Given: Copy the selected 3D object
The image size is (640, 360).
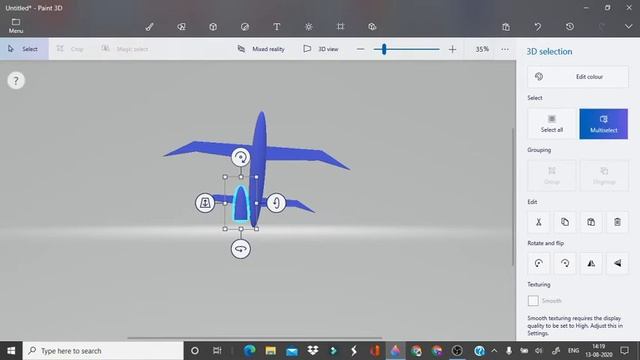Looking at the screenshot, I should (564, 222).
